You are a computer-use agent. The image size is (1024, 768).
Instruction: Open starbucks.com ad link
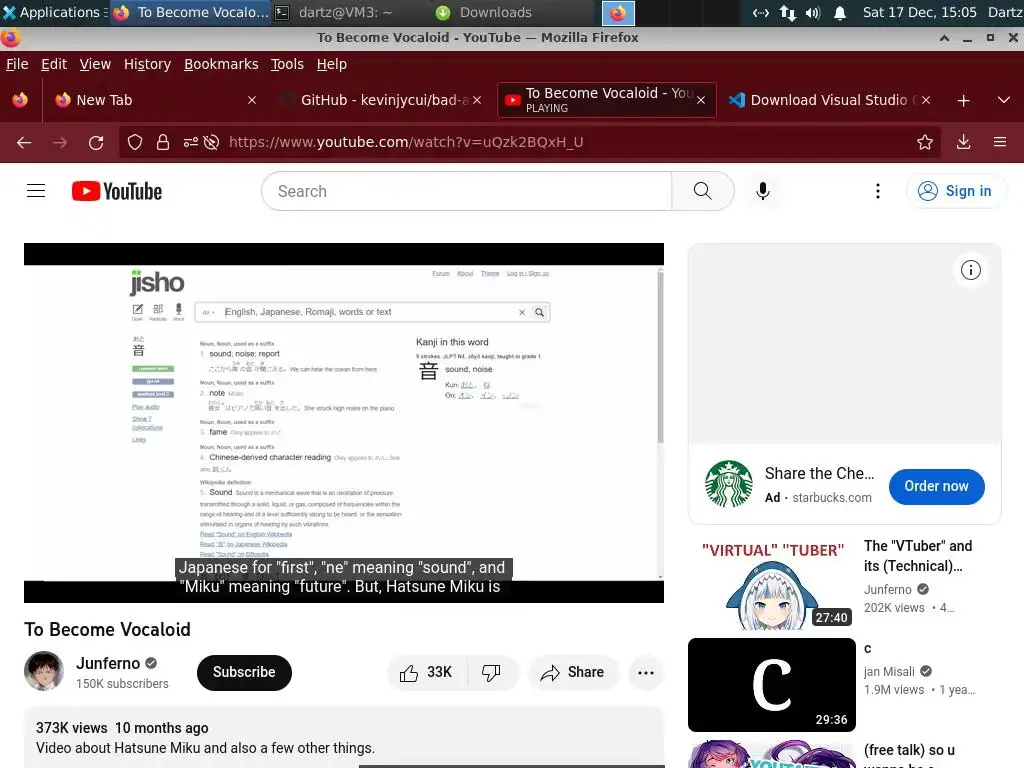[x=831, y=498]
